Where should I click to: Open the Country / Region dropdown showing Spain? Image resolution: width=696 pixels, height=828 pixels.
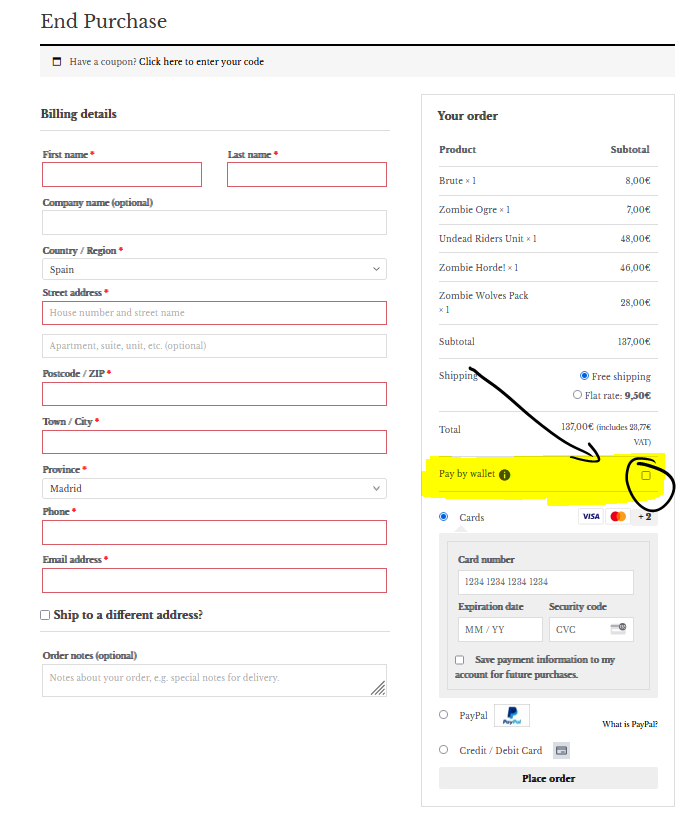(214, 269)
